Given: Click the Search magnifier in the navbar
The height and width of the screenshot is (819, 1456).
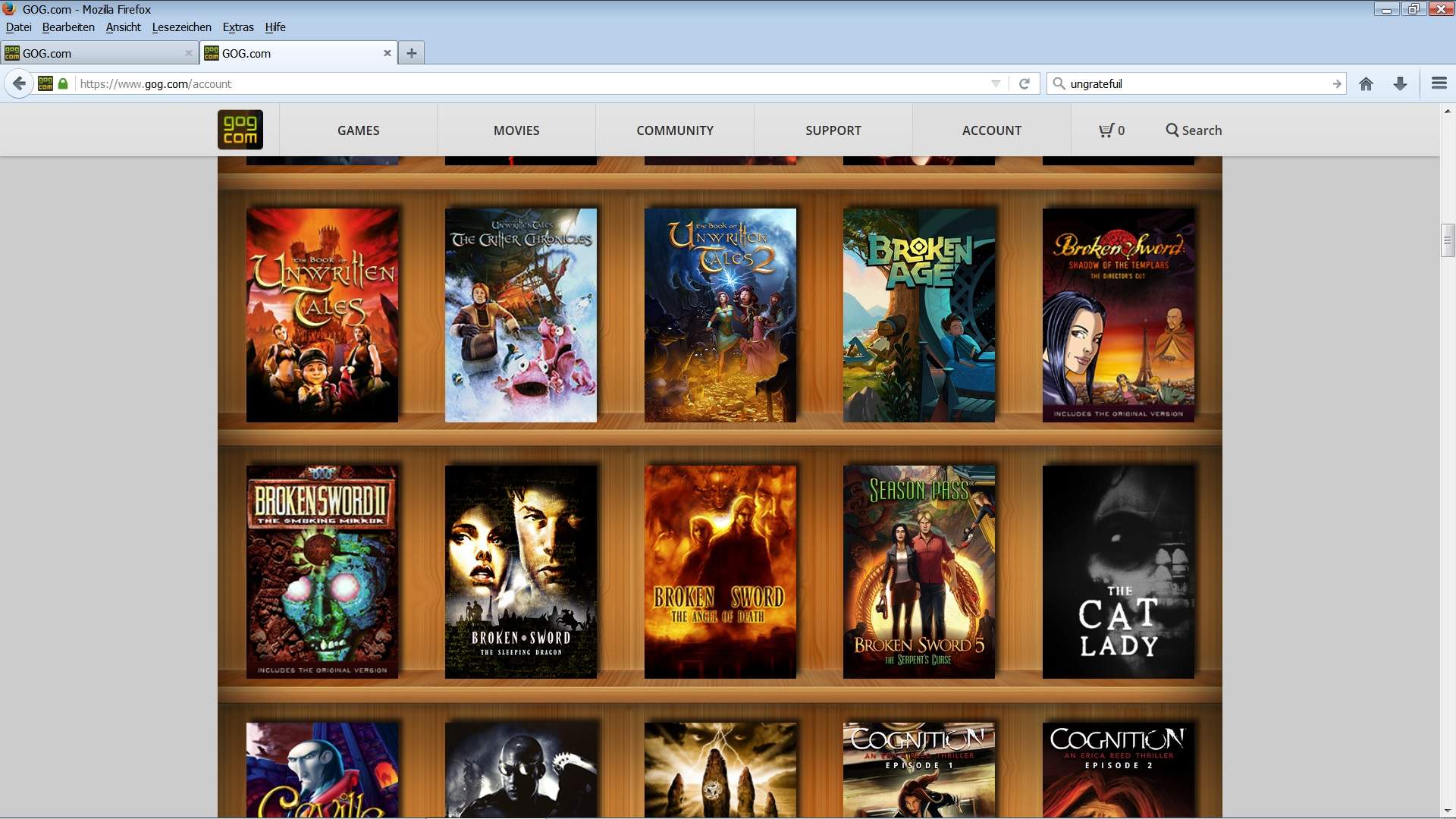Looking at the screenshot, I should pos(1172,130).
